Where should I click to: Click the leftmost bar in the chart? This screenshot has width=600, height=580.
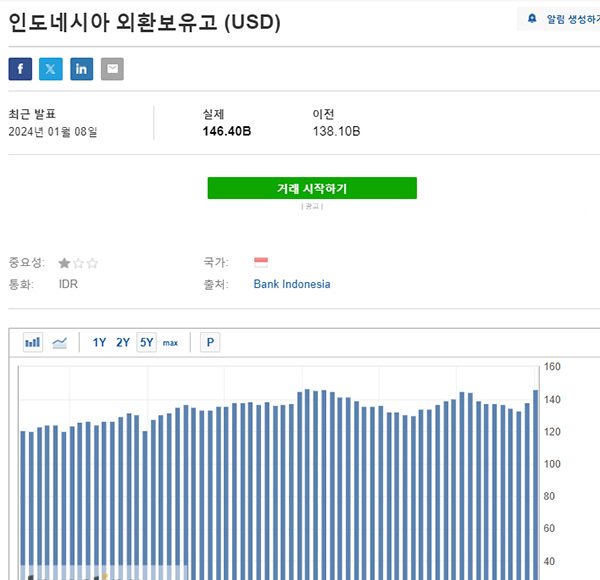pyautogui.click(x=23, y=500)
